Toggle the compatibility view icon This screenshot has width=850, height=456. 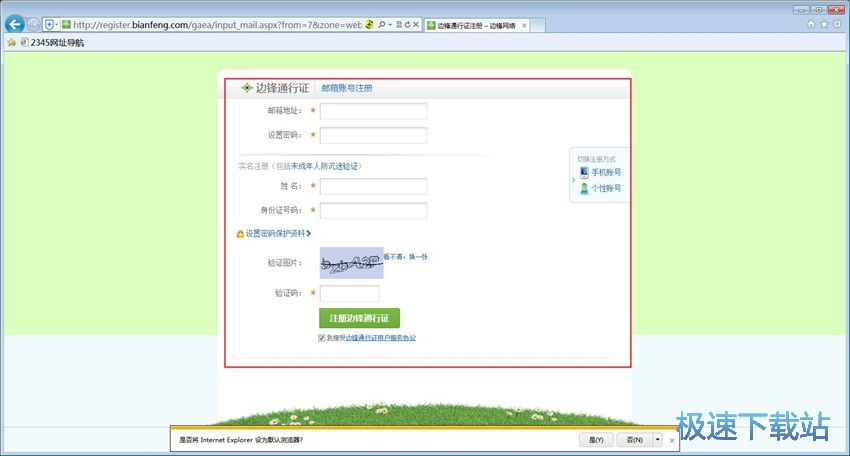[x=399, y=24]
